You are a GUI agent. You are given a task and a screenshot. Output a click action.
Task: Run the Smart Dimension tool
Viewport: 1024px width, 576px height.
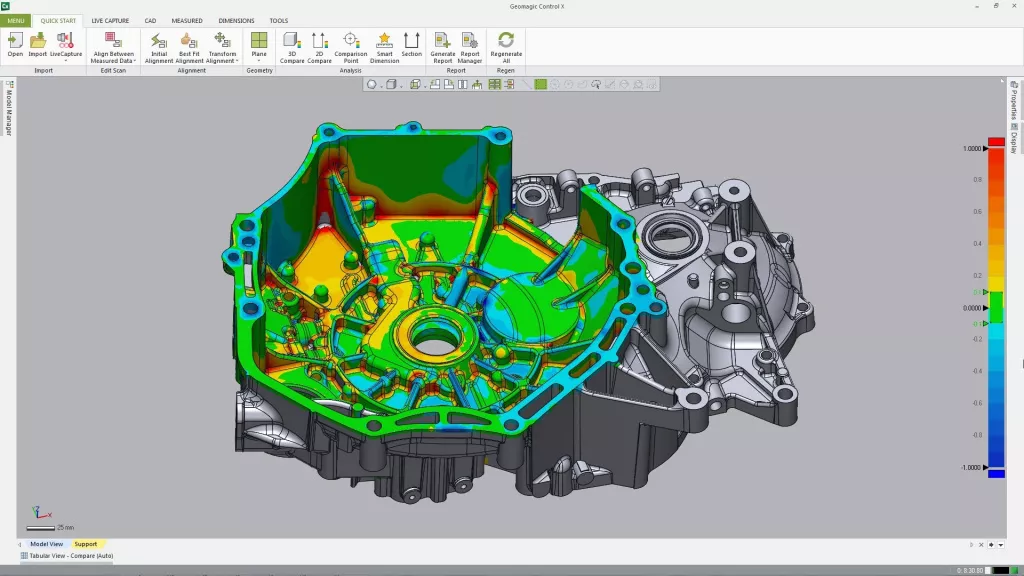(x=384, y=45)
